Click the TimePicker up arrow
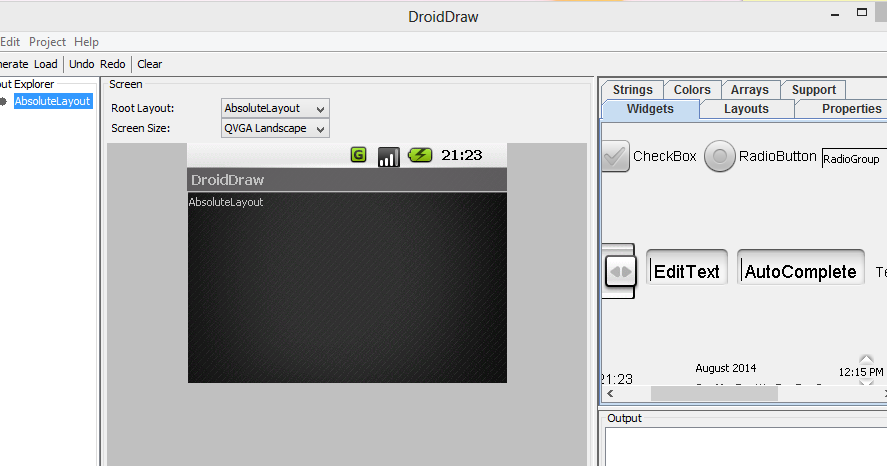The height and width of the screenshot is (466, 887). (866, 359)
